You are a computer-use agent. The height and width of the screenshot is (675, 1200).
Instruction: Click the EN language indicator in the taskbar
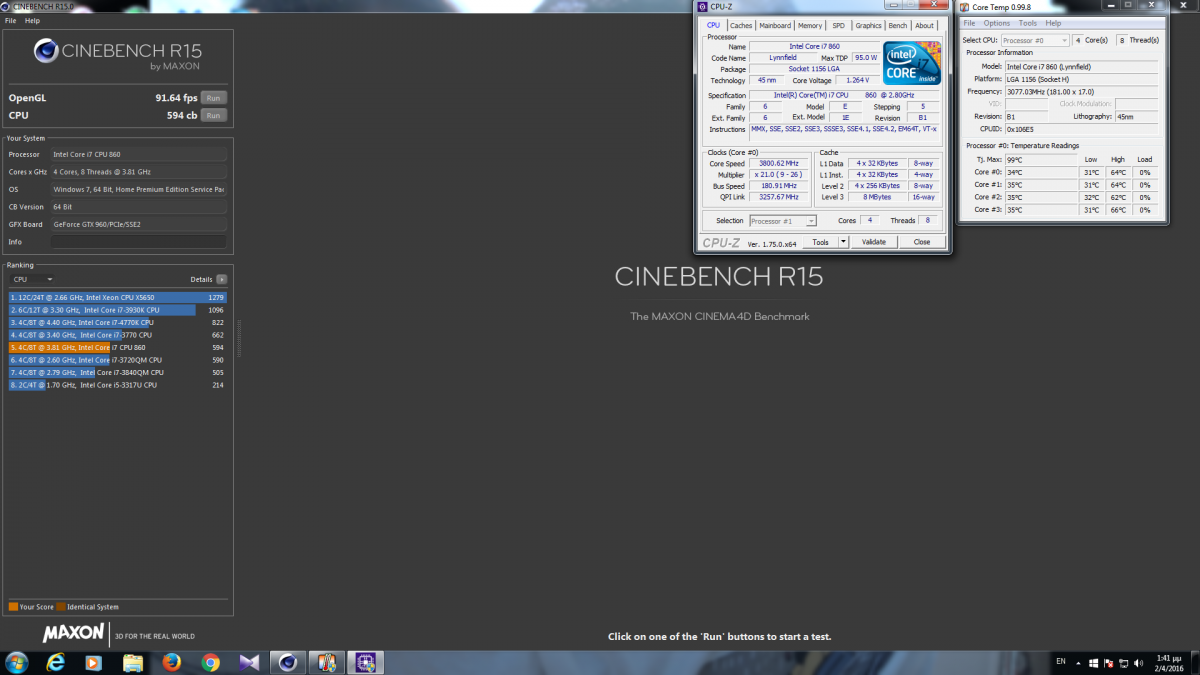(x=1061, y=662)
